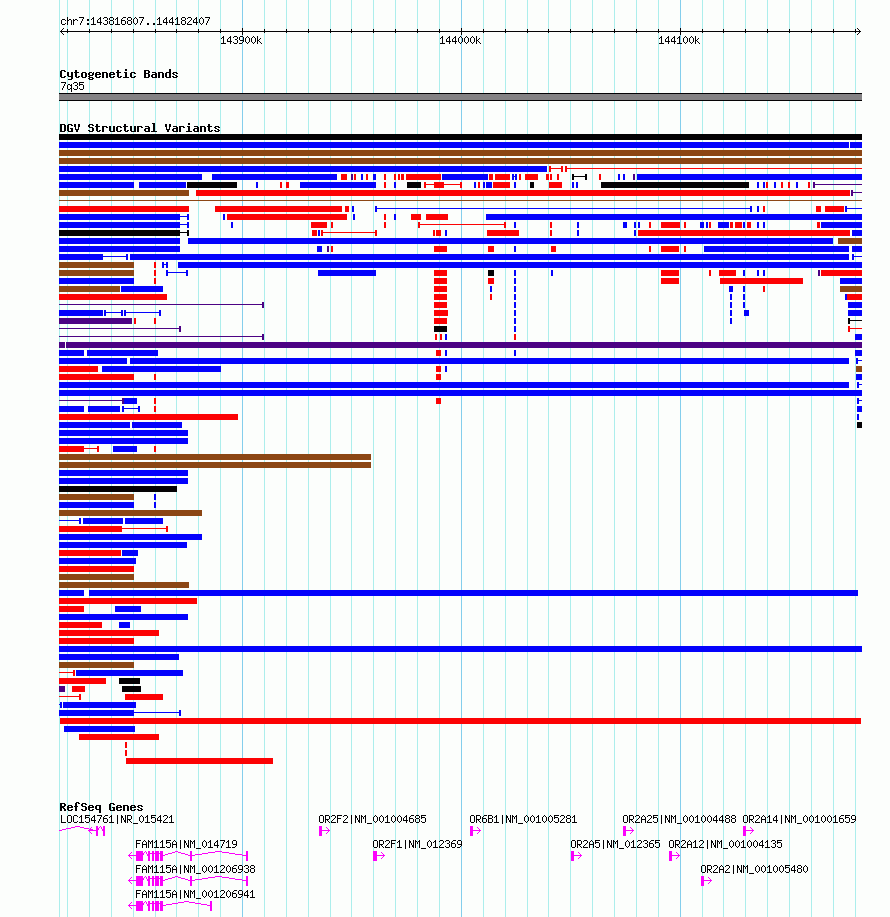Image resolution: width=890 pixels, height=917 pixels.
Task: Select the long red variant bar near the bottom
Action: (x=460, y=721)
